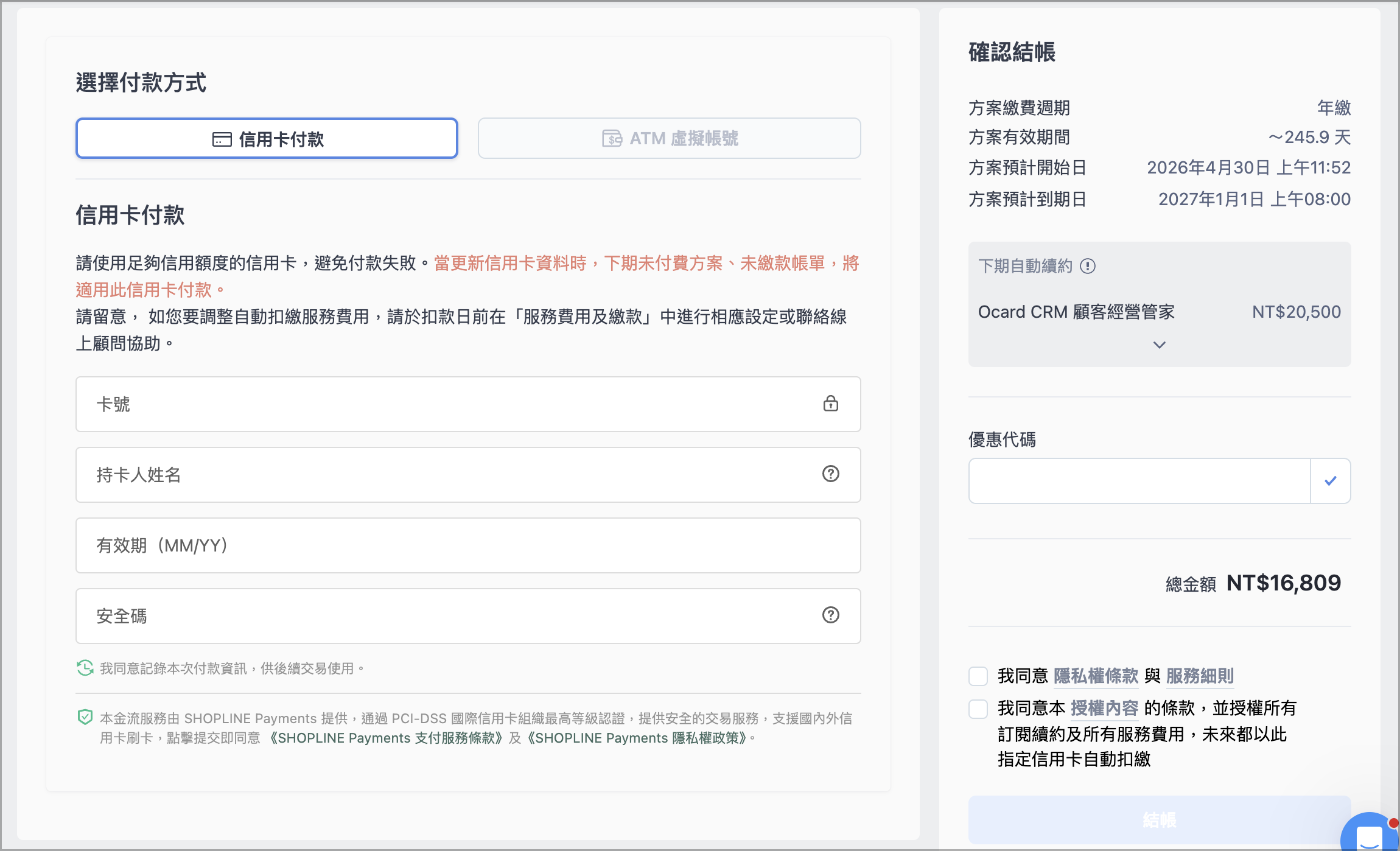
Task: Click the 確認結帳 heading
Action: [x=1012, y=52]
